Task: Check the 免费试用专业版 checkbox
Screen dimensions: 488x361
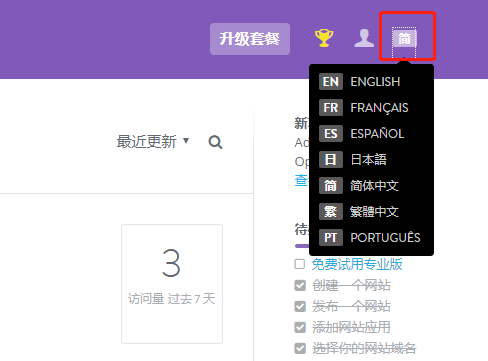Action: (x=300, y=264)
